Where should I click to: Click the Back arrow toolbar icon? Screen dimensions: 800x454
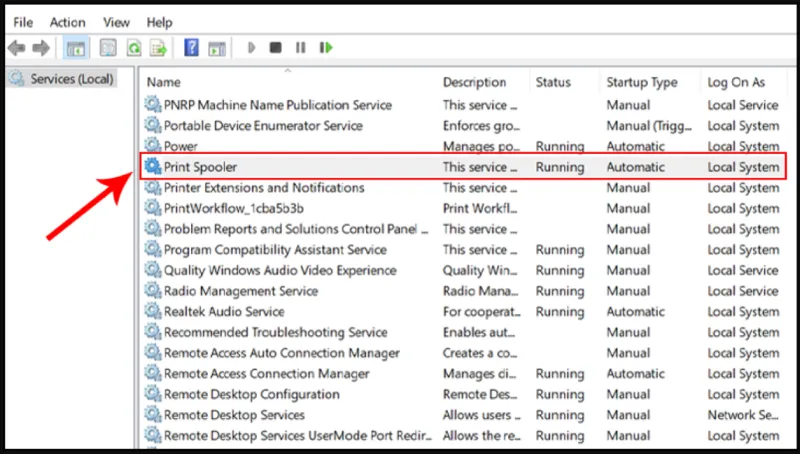pos(17,48)
